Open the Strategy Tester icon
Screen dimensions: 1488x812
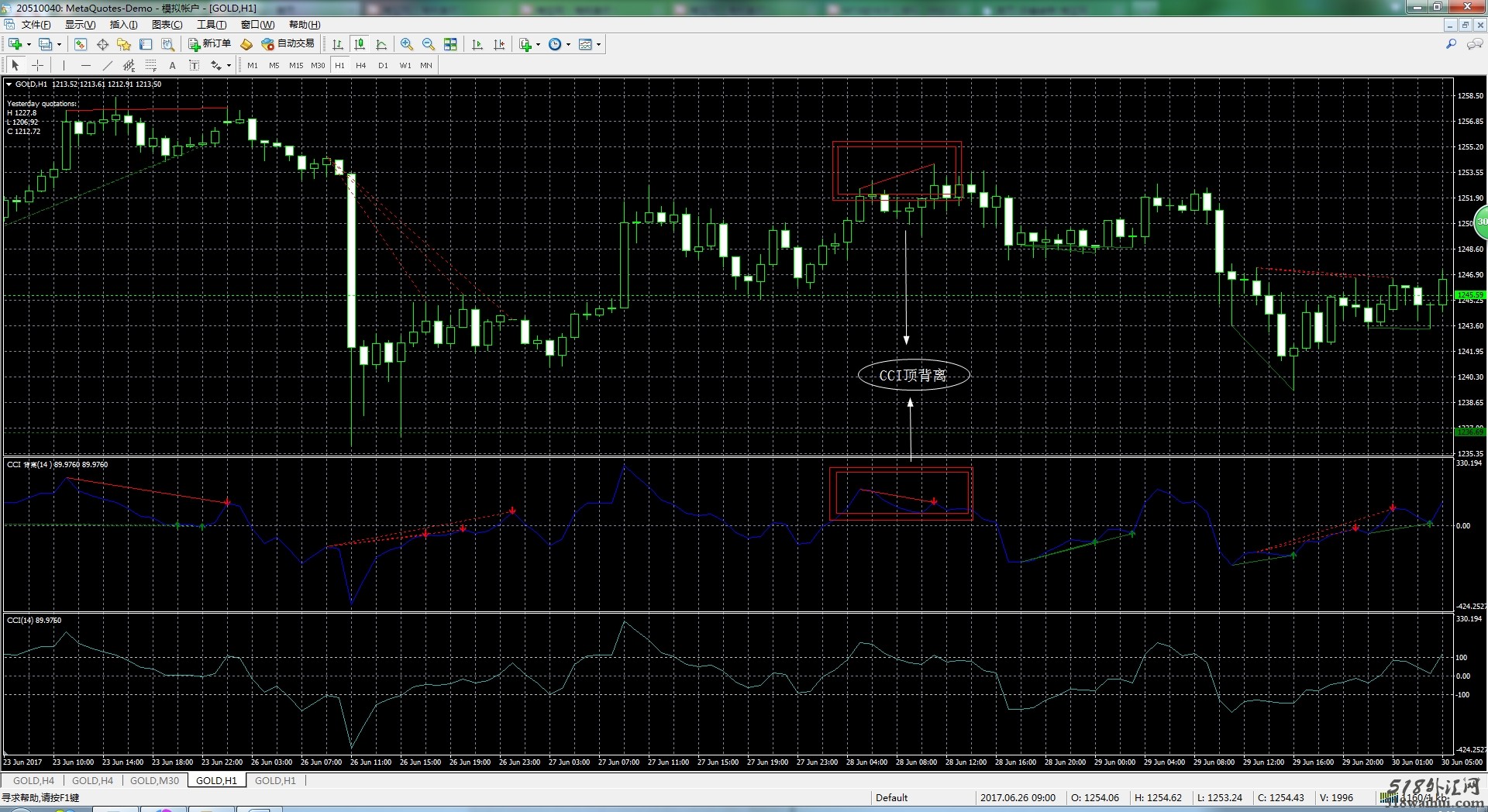coord(167,44)
